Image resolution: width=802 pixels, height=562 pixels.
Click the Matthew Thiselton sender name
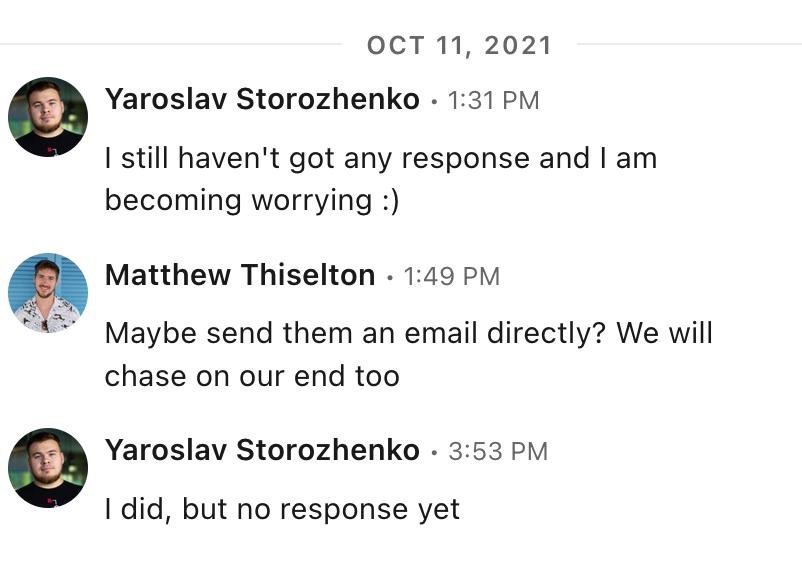(240, 275)
